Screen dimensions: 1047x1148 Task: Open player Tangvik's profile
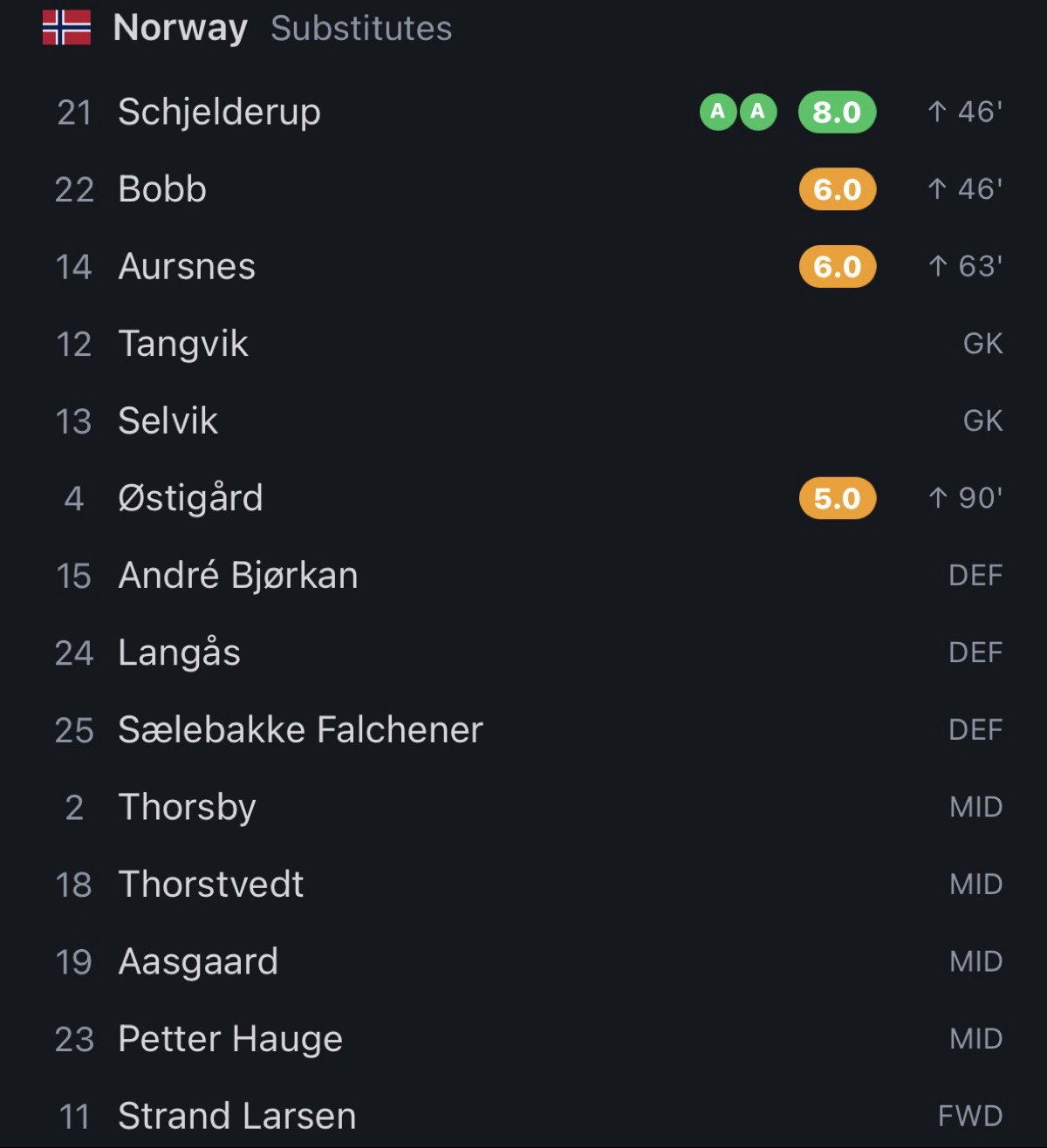[523, 344]
